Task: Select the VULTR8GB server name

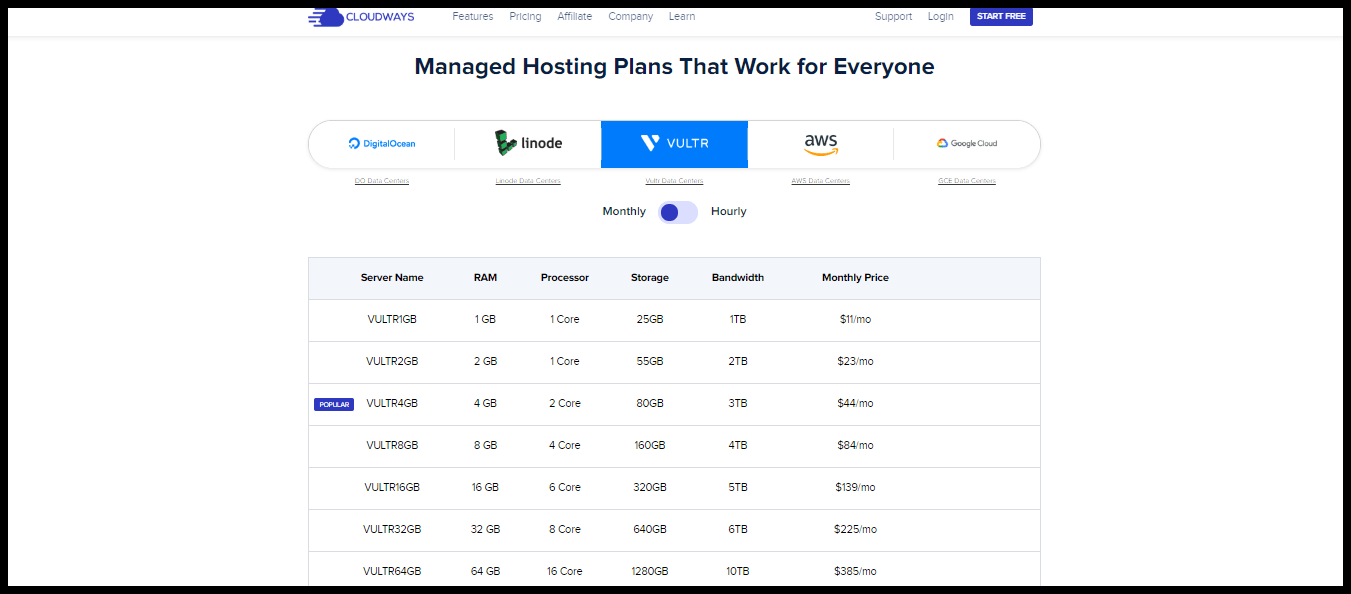Action: click(392, 446)
